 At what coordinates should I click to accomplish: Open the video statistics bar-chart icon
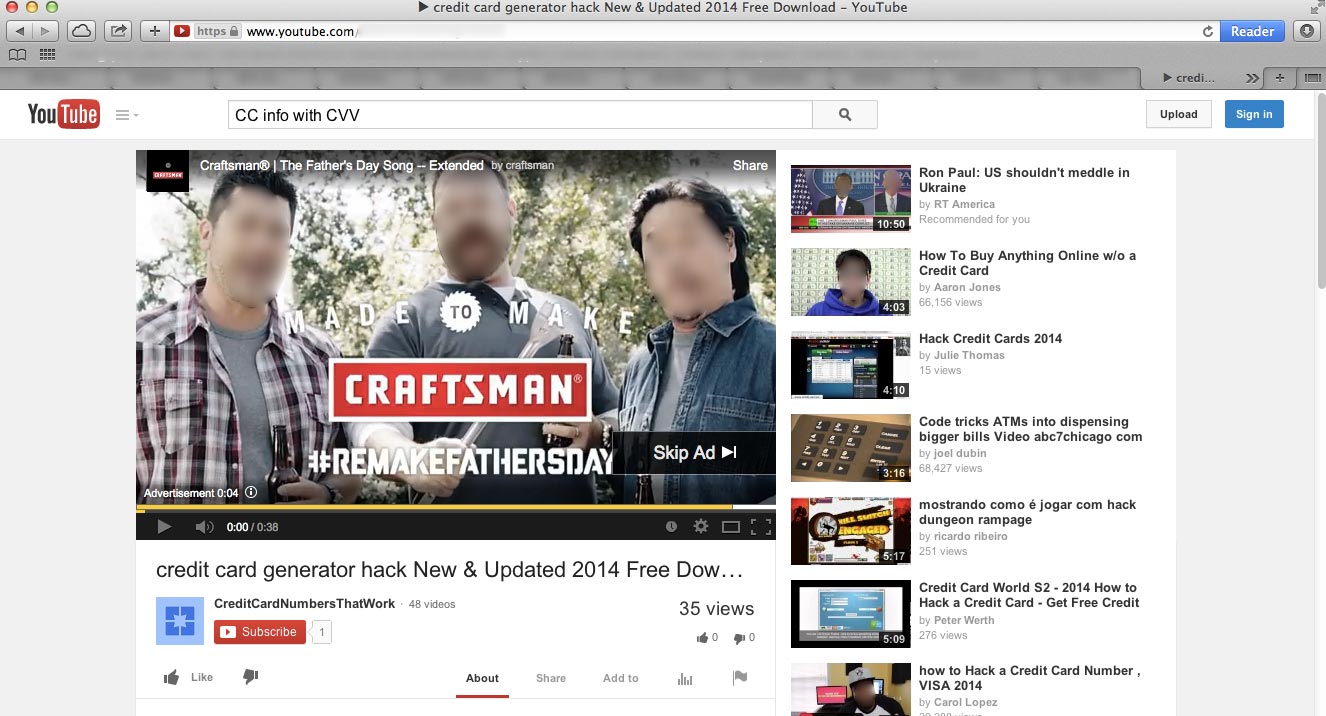click(x=685, y=678)
